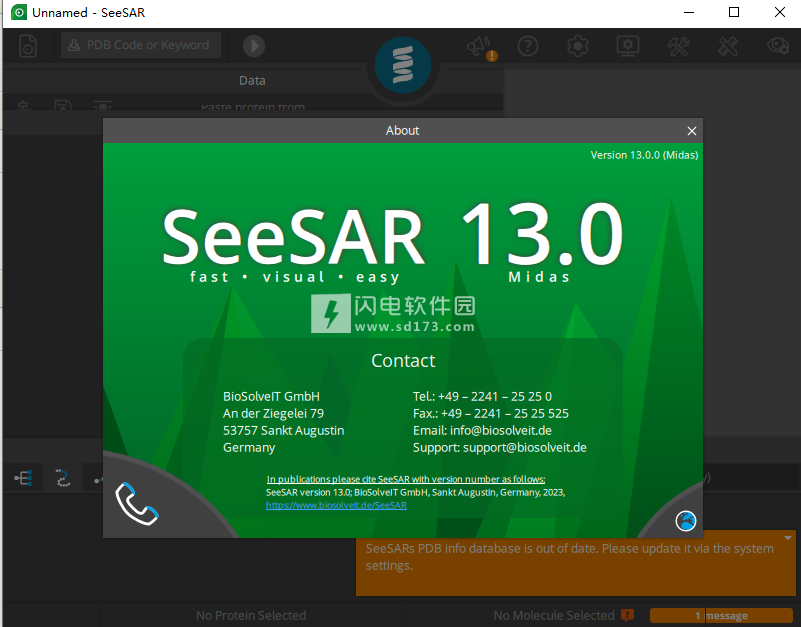Viewport: 801px width, 627px height.
Task: Click the 'BioSolveIT GmbH' address line
Action: [x=271, y=397]
